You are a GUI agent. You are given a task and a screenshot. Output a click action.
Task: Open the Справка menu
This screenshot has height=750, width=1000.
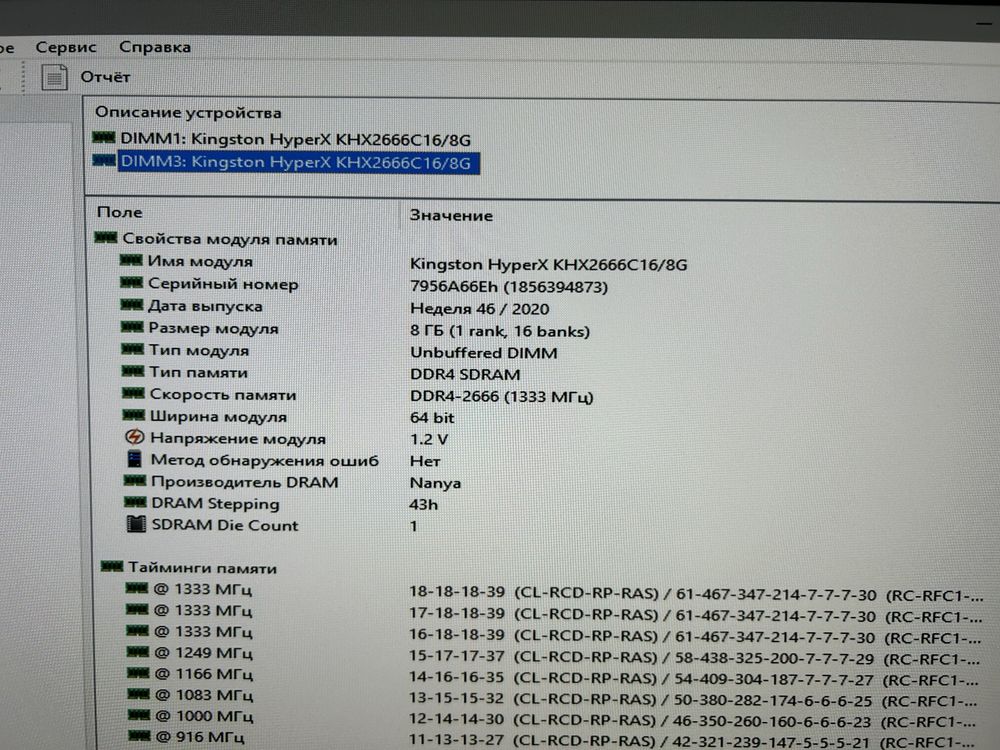(155, 47)
